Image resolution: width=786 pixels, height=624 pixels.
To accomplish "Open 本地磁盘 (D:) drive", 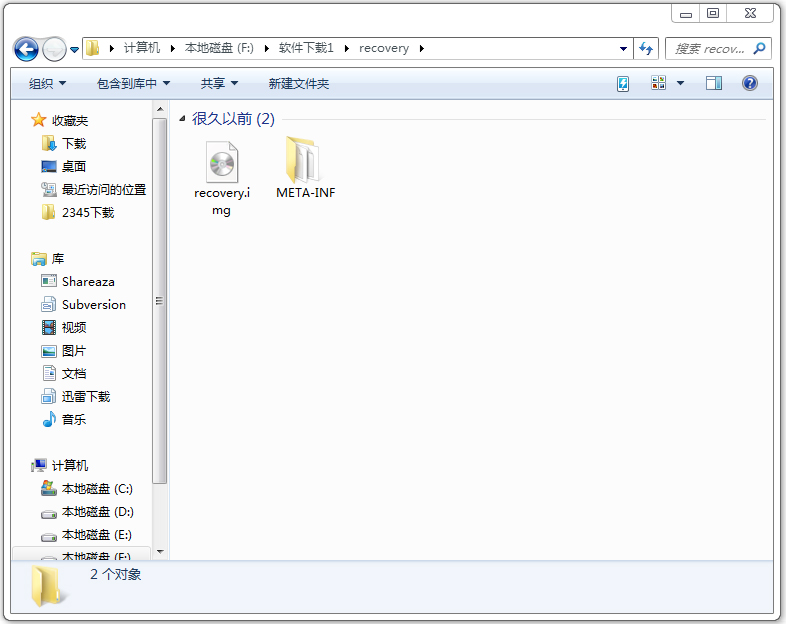I will [98, 512].
